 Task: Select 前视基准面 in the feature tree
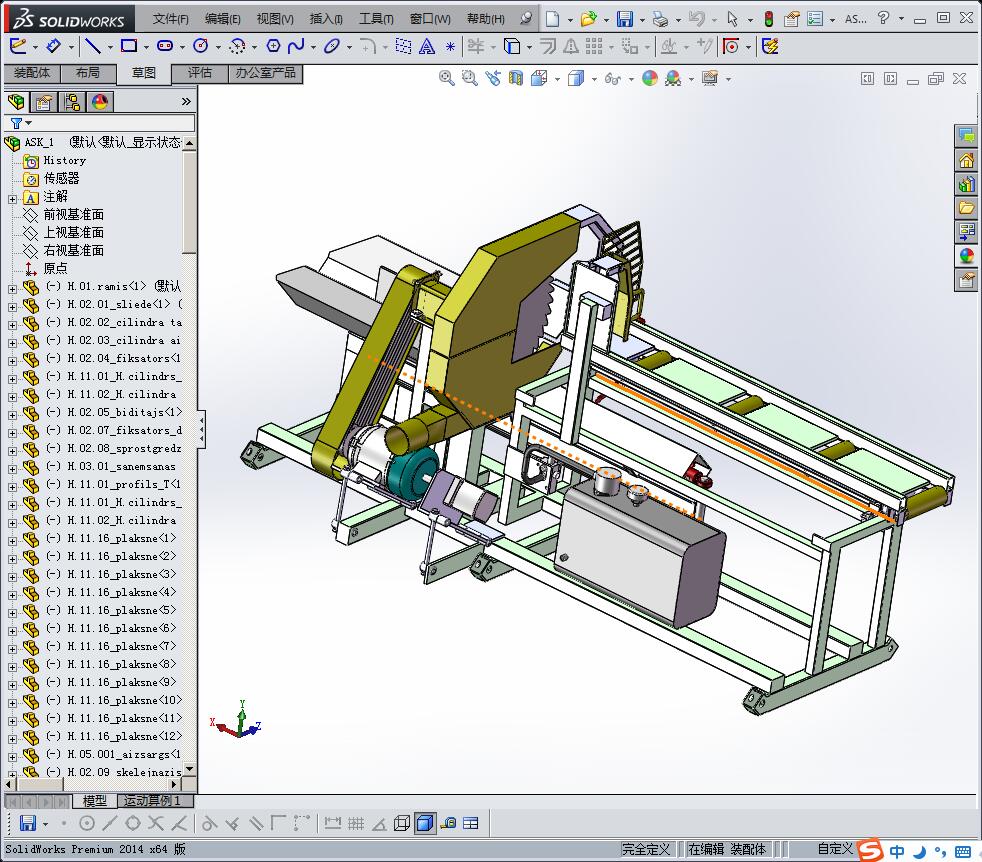pyautogui.click(x=73, y=215)
